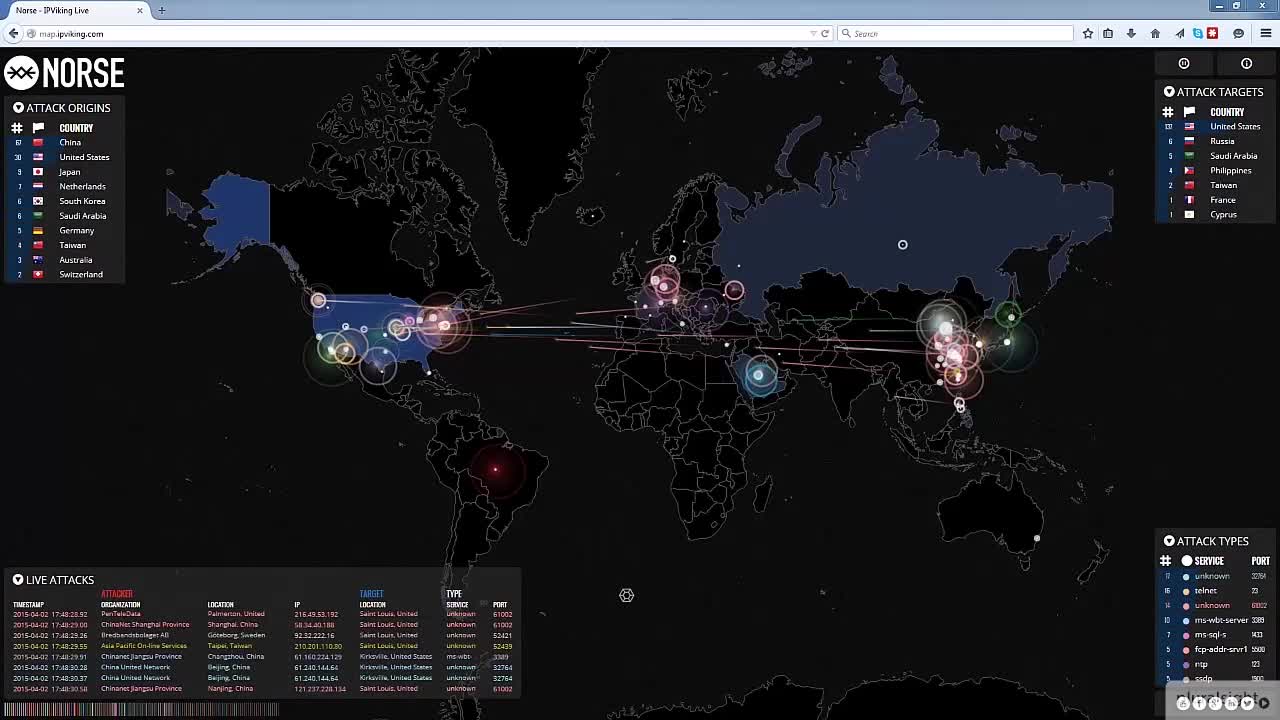Click the Bredbandsbolaget AB attack row

click(263, 635)
